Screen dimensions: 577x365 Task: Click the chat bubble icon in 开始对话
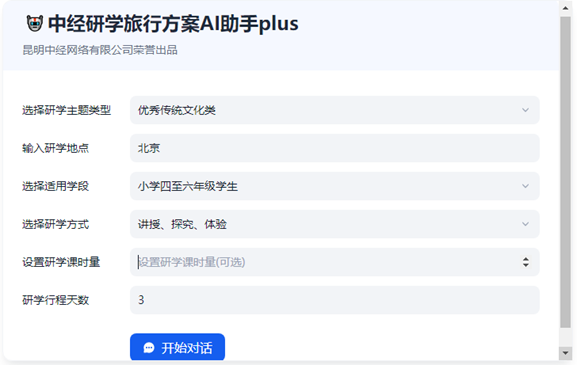coord(149,348)
